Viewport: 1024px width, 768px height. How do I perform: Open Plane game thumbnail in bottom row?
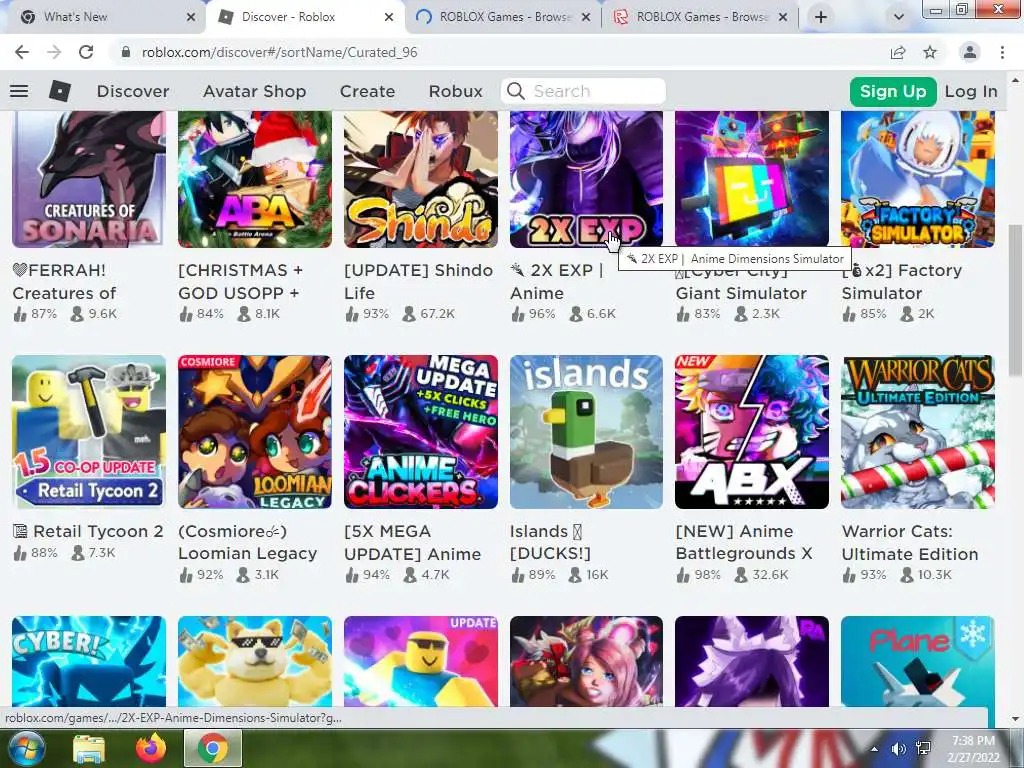click(x=918, y=662)
